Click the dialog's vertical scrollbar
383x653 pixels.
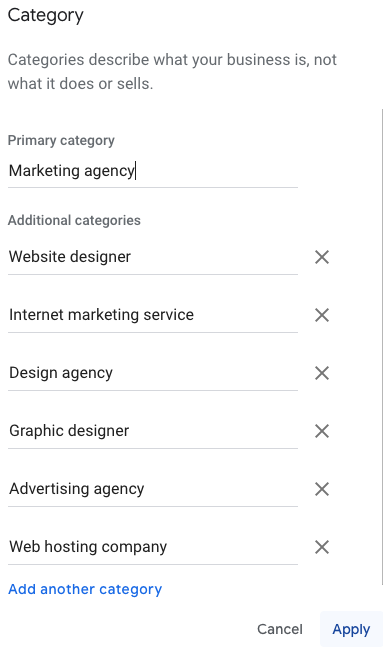[x=382, y=347]
